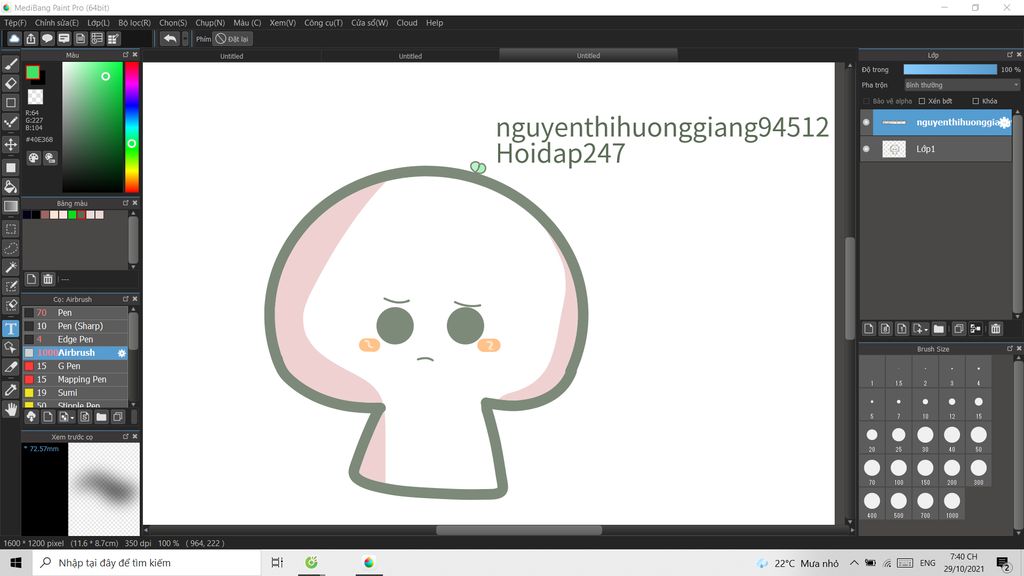Add a new layer in Layers panel
The width and height of the screenshot is (1024, 576).
pos(869,329)
